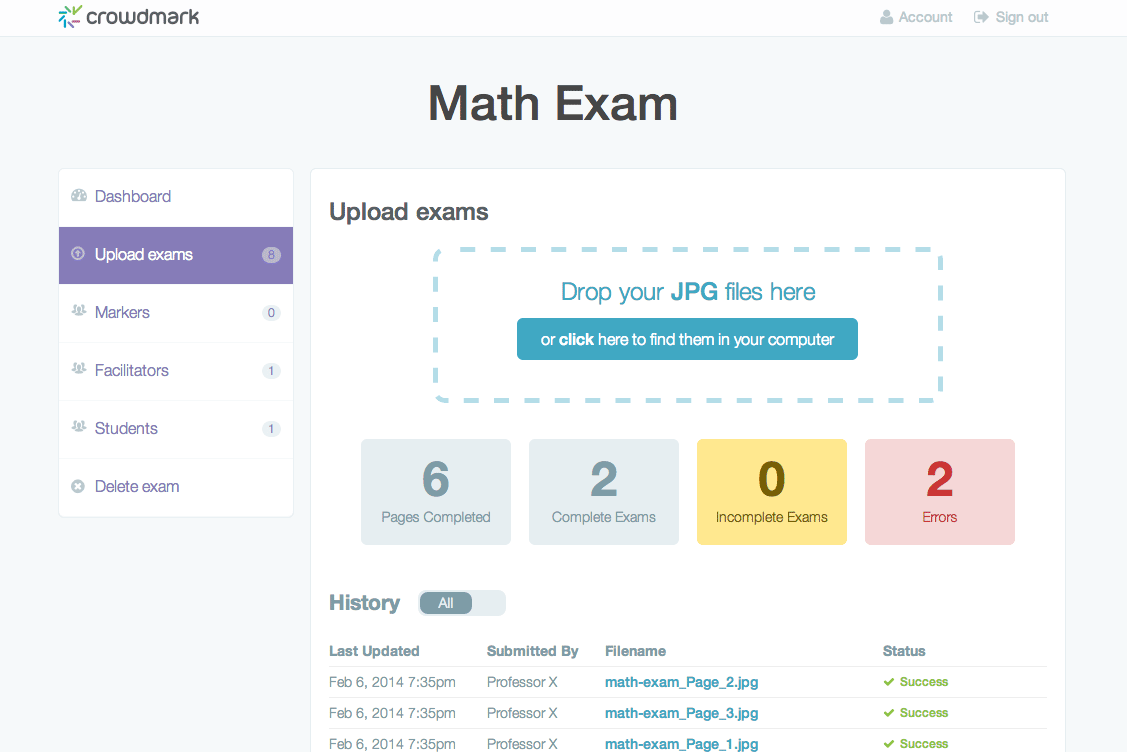Click the Account person icon

tap(886, 17)
